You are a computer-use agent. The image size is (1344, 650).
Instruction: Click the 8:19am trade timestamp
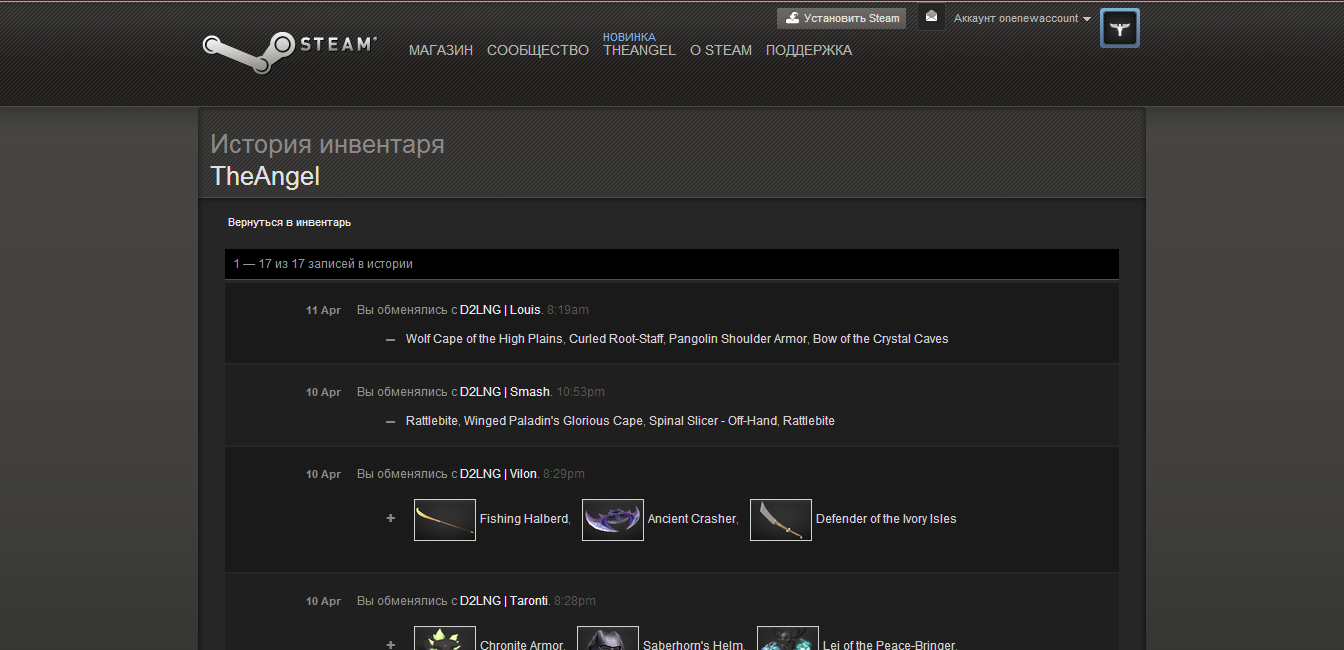[568, 310]
